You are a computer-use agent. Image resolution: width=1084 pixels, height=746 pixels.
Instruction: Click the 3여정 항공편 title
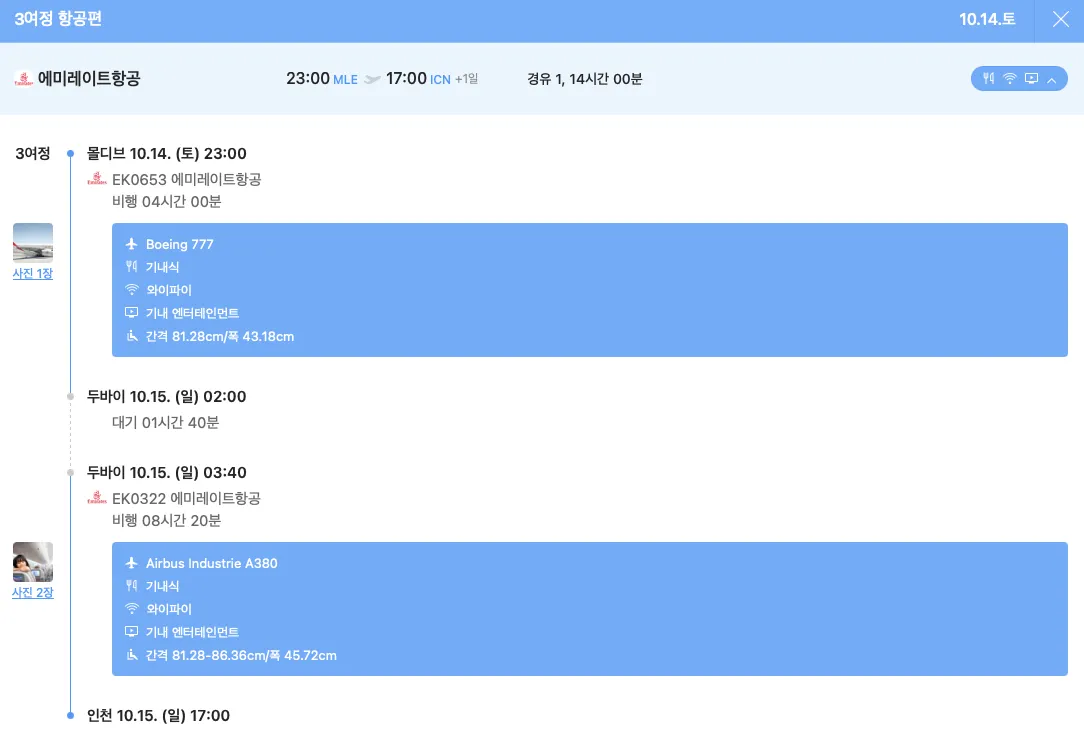click(58, 19)
